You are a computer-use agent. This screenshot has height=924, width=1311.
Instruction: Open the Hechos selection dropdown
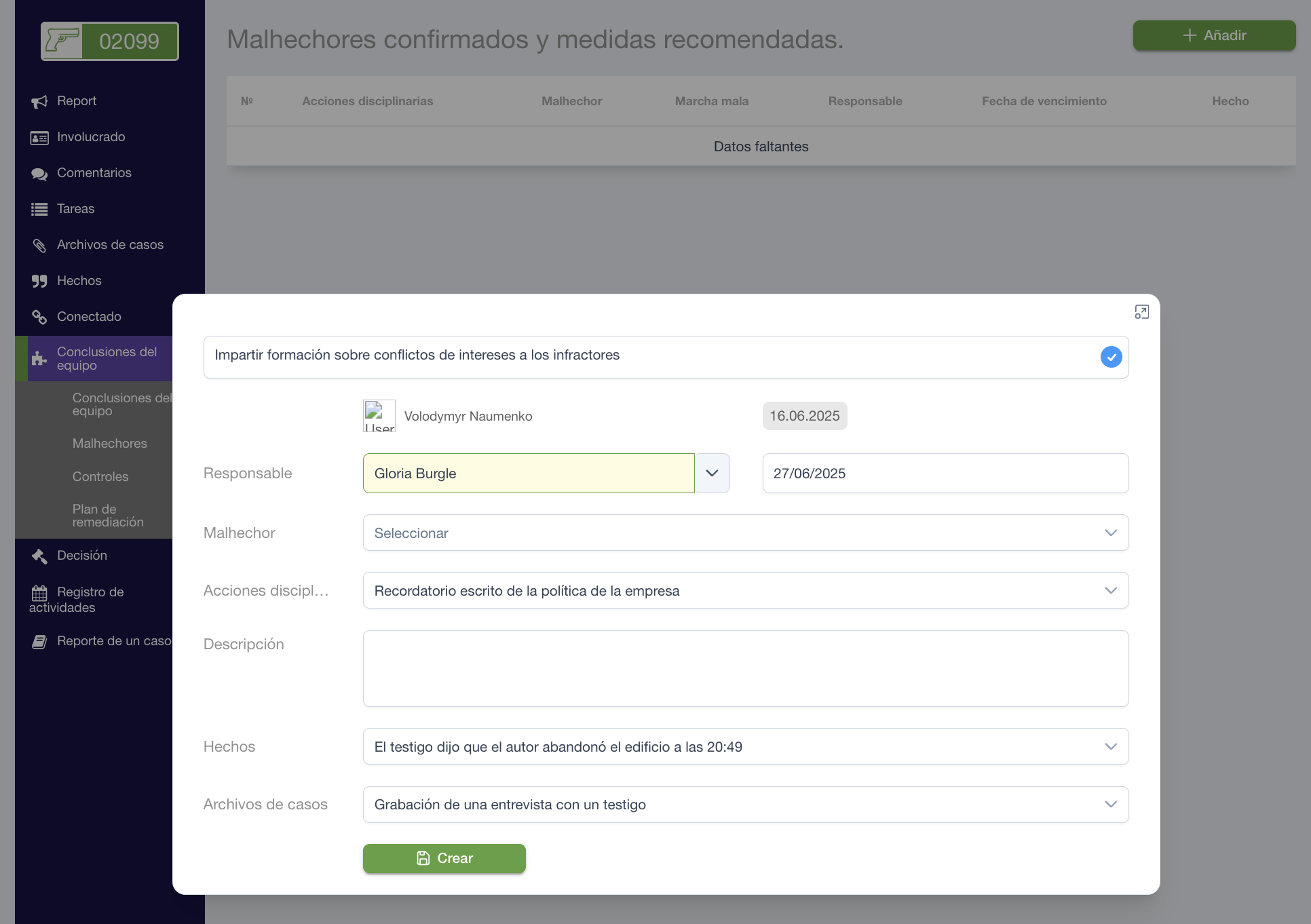pos(745,747)
